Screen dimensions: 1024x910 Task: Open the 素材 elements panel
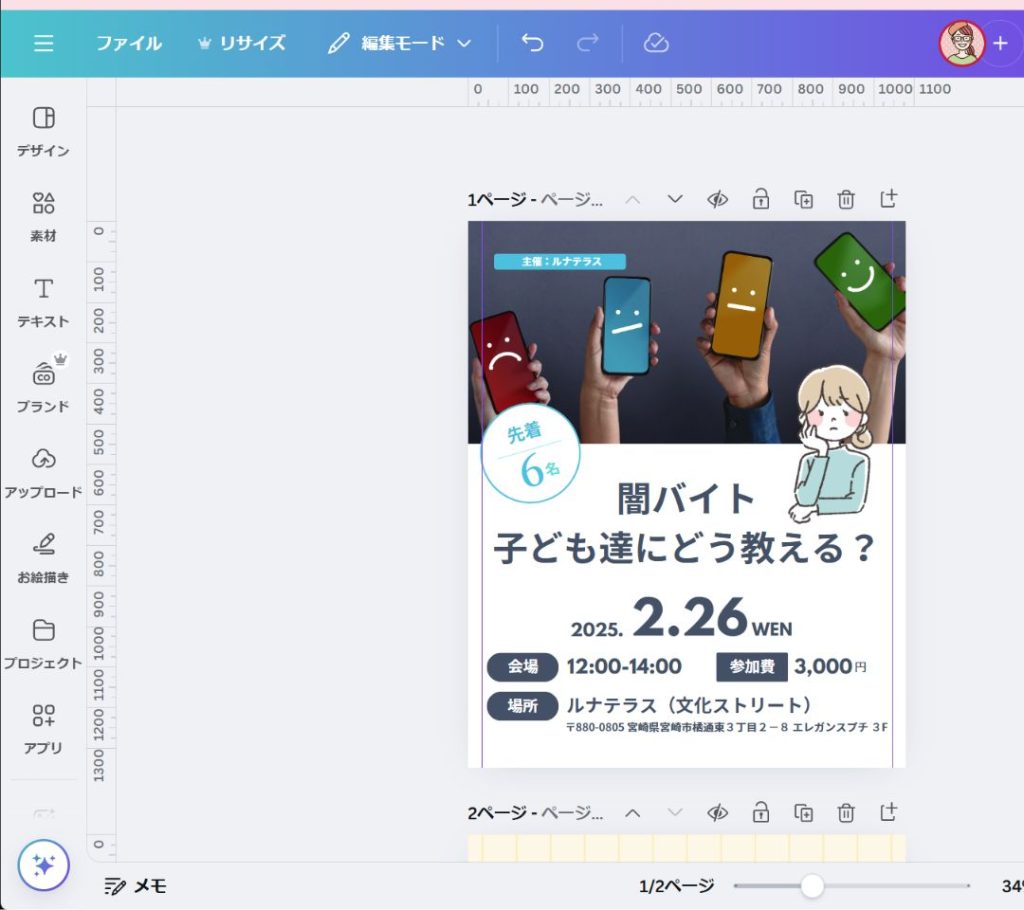pos(43,216)
